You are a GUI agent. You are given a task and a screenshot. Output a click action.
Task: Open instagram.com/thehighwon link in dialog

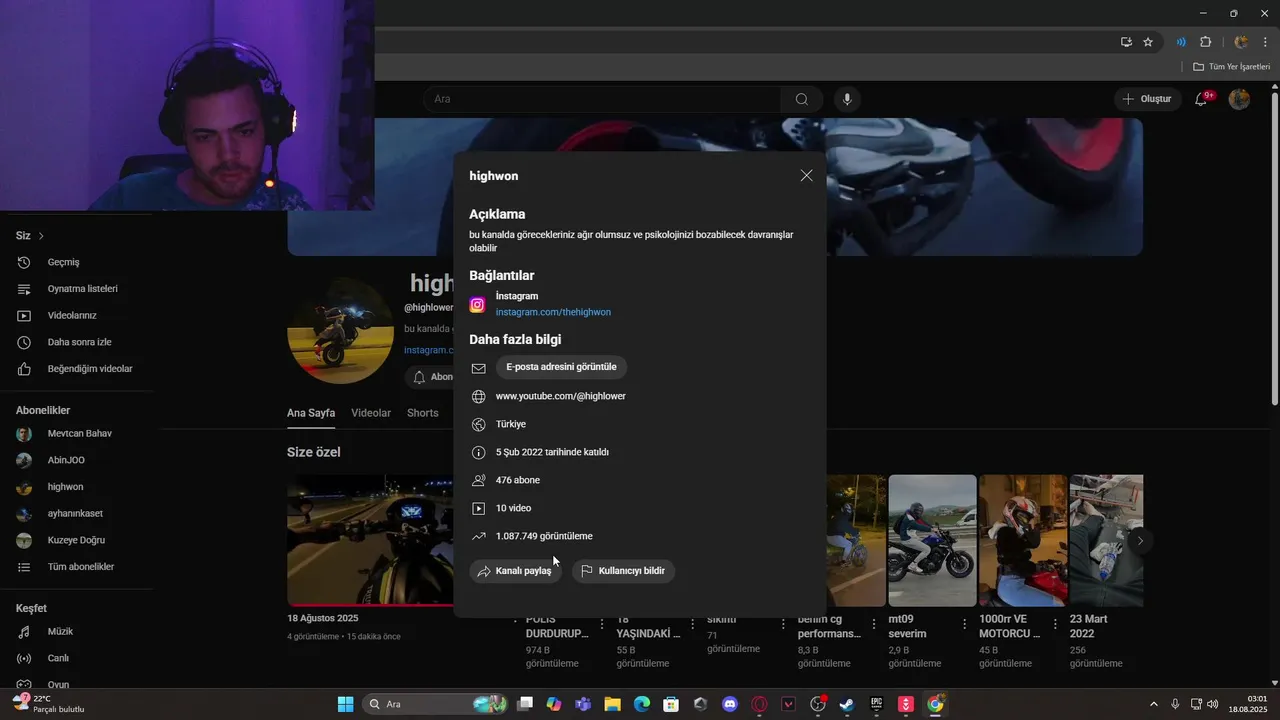pos(553,312)
